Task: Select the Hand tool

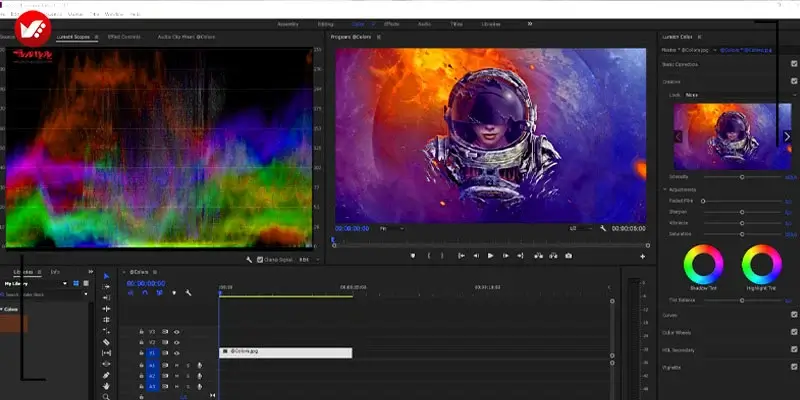Action: coord(107,386)
